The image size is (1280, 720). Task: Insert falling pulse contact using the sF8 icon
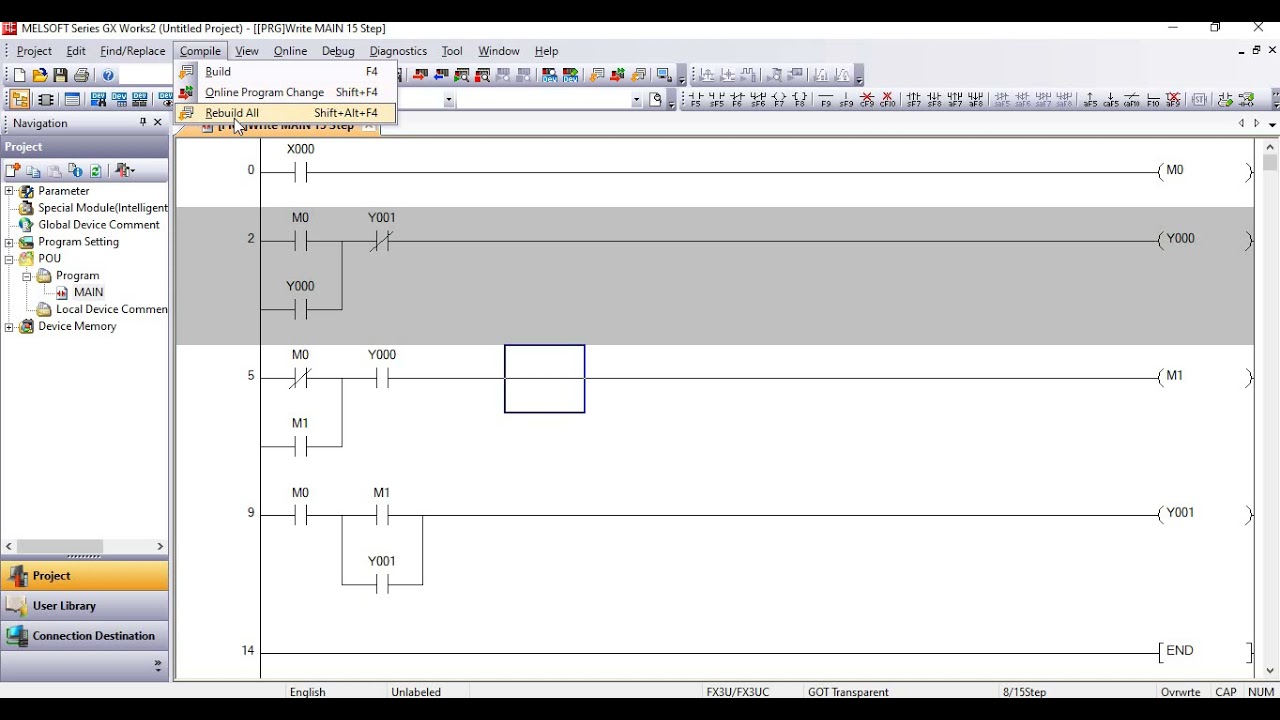[x=934, y=100]
